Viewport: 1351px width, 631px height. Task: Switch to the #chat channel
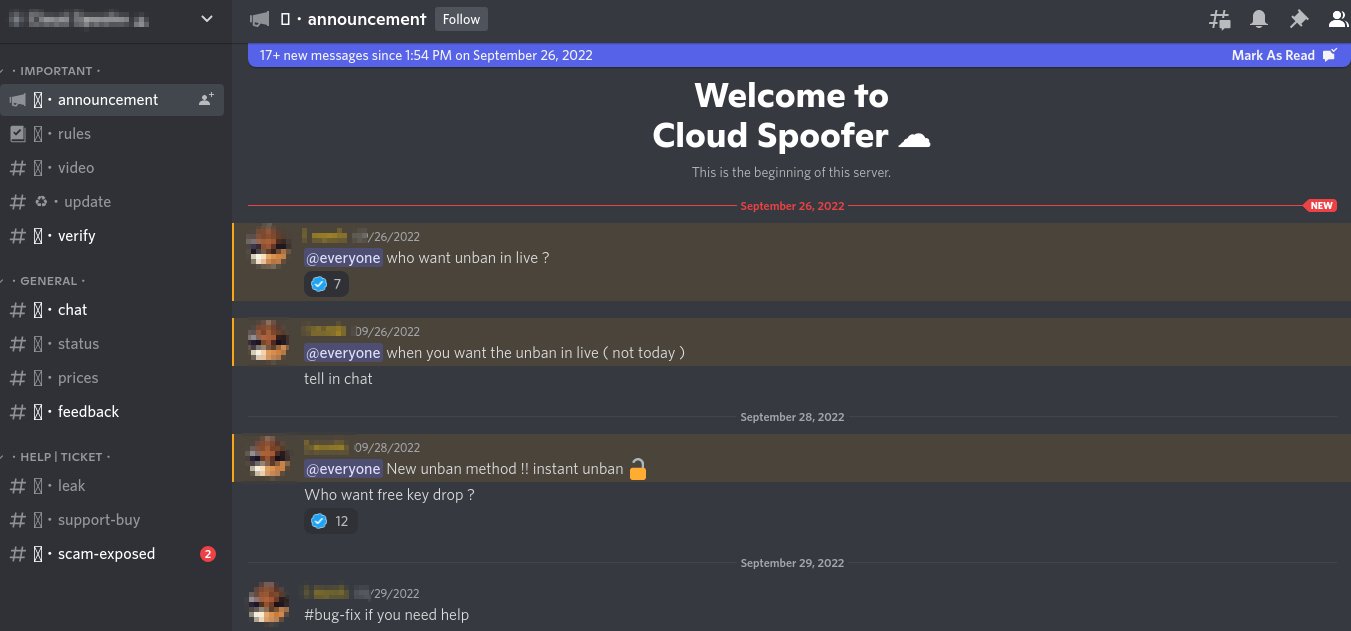[x=72, y=309]
